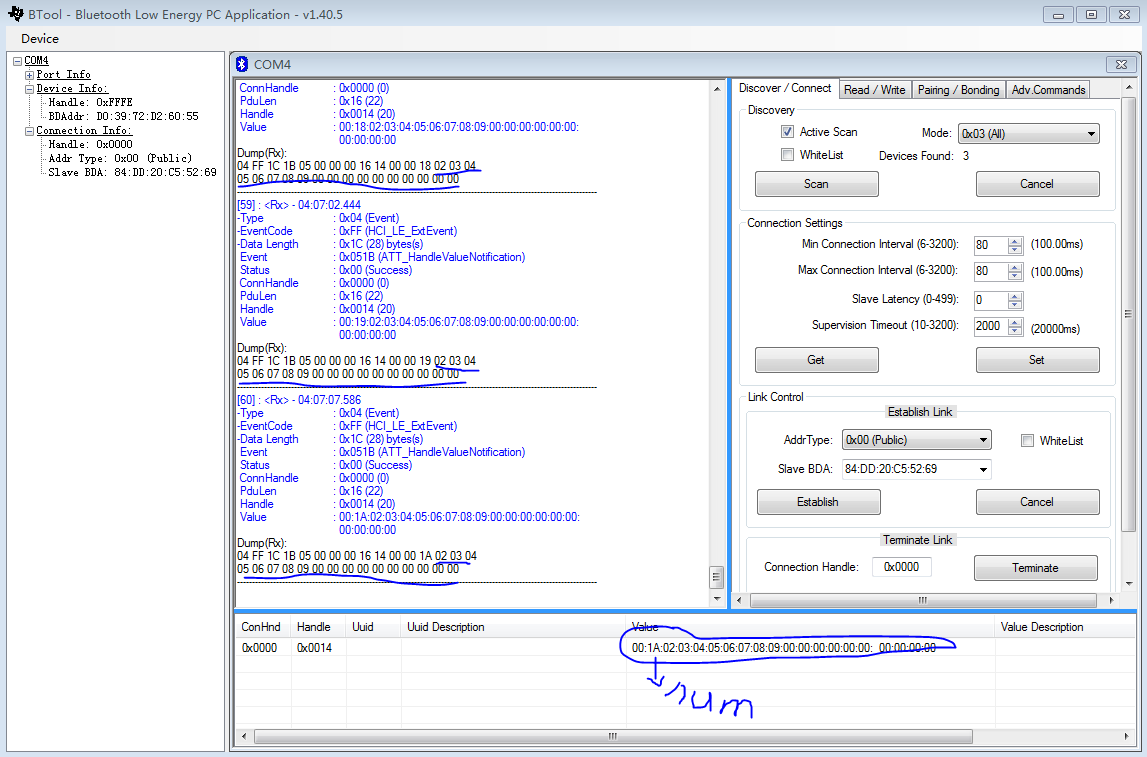1147x757 pixels.
Task: Decrease Supervision Timeout with down arrow
Action: click(1015, 331)
